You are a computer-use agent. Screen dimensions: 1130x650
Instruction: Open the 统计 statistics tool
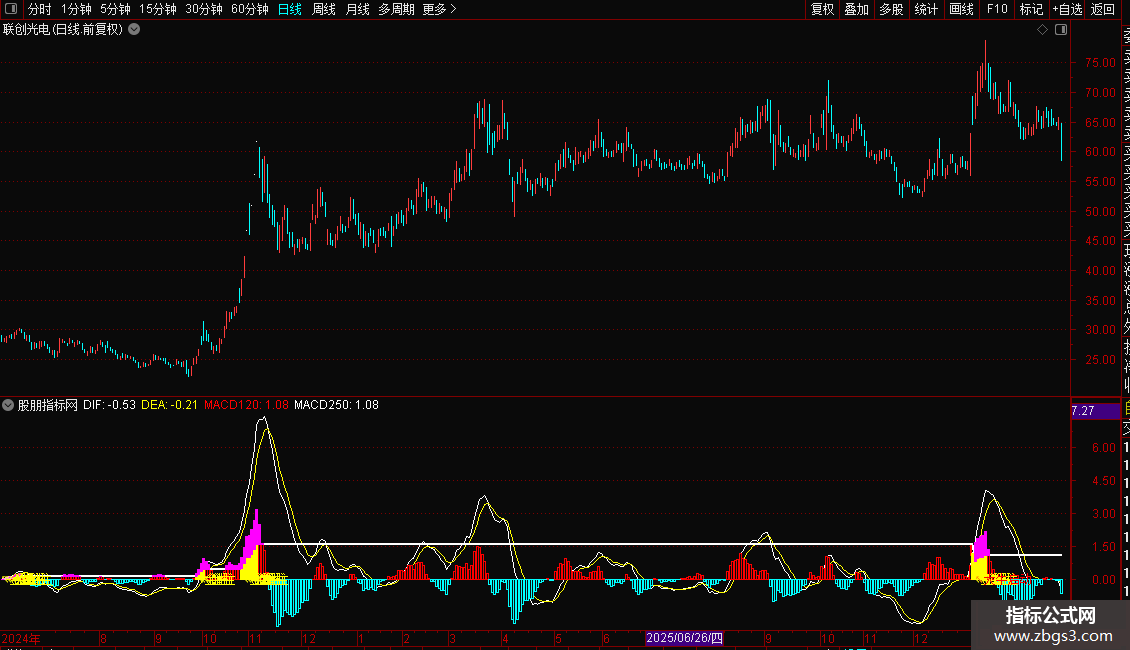click(x=926, y=9)
